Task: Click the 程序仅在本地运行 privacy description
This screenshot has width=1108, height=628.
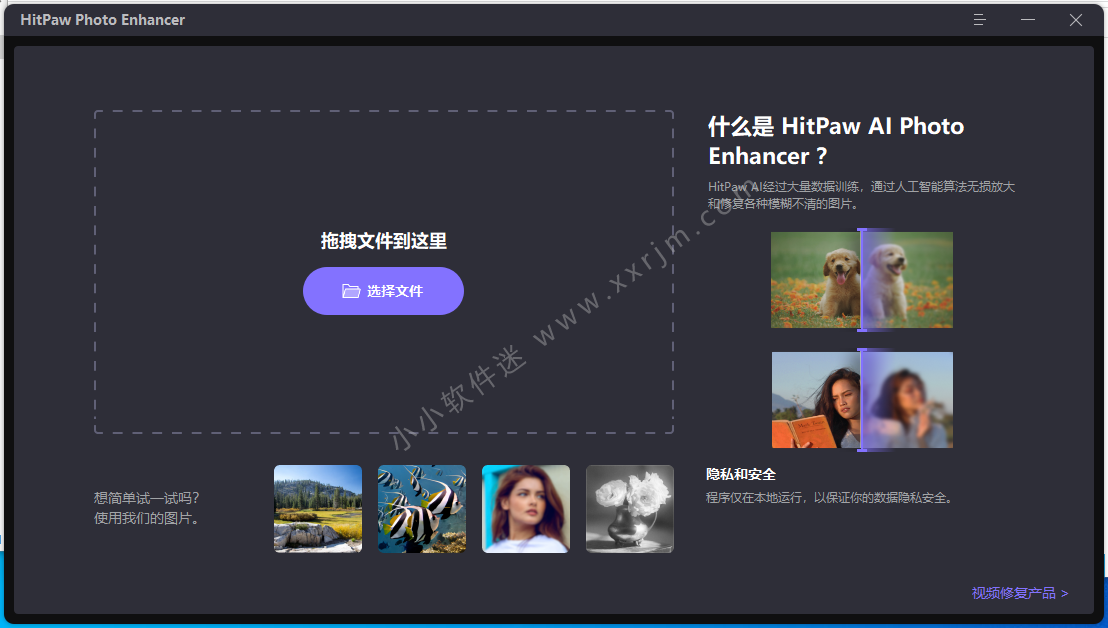Action: (832, 498)
